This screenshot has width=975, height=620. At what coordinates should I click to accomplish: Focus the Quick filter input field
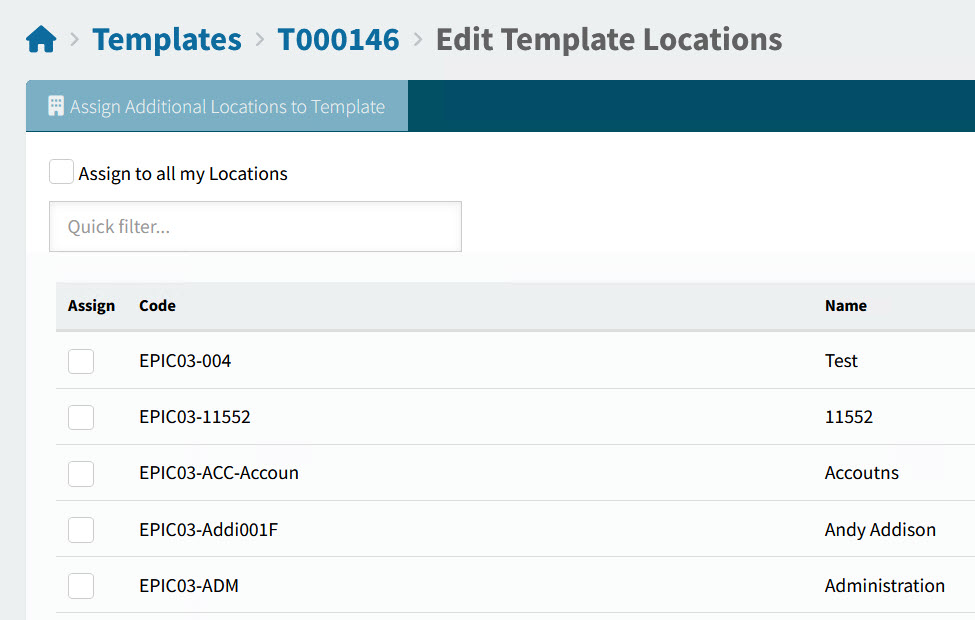tap(255, 227)
